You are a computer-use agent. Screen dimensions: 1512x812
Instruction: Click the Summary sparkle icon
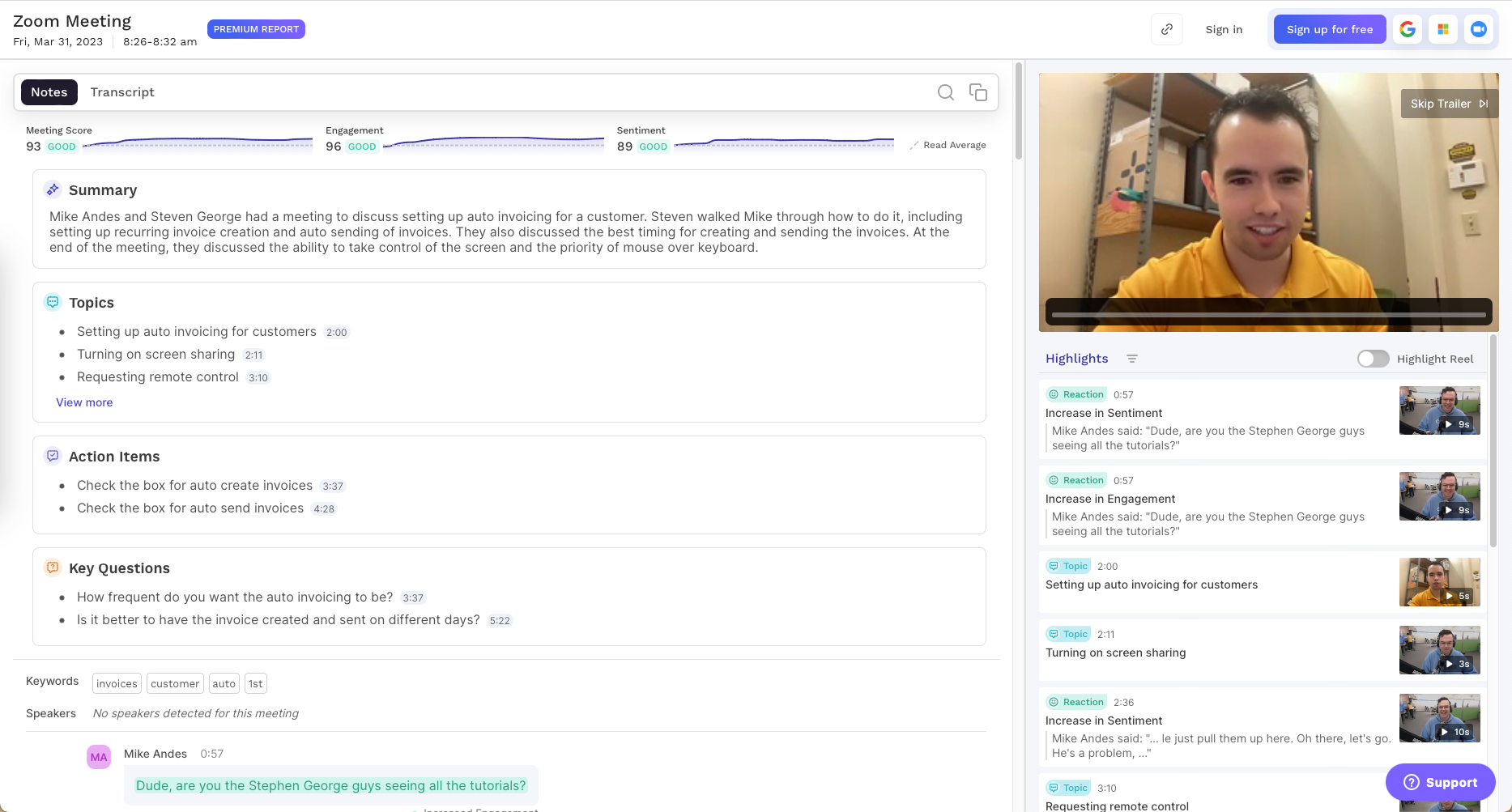tap(53, 189)
